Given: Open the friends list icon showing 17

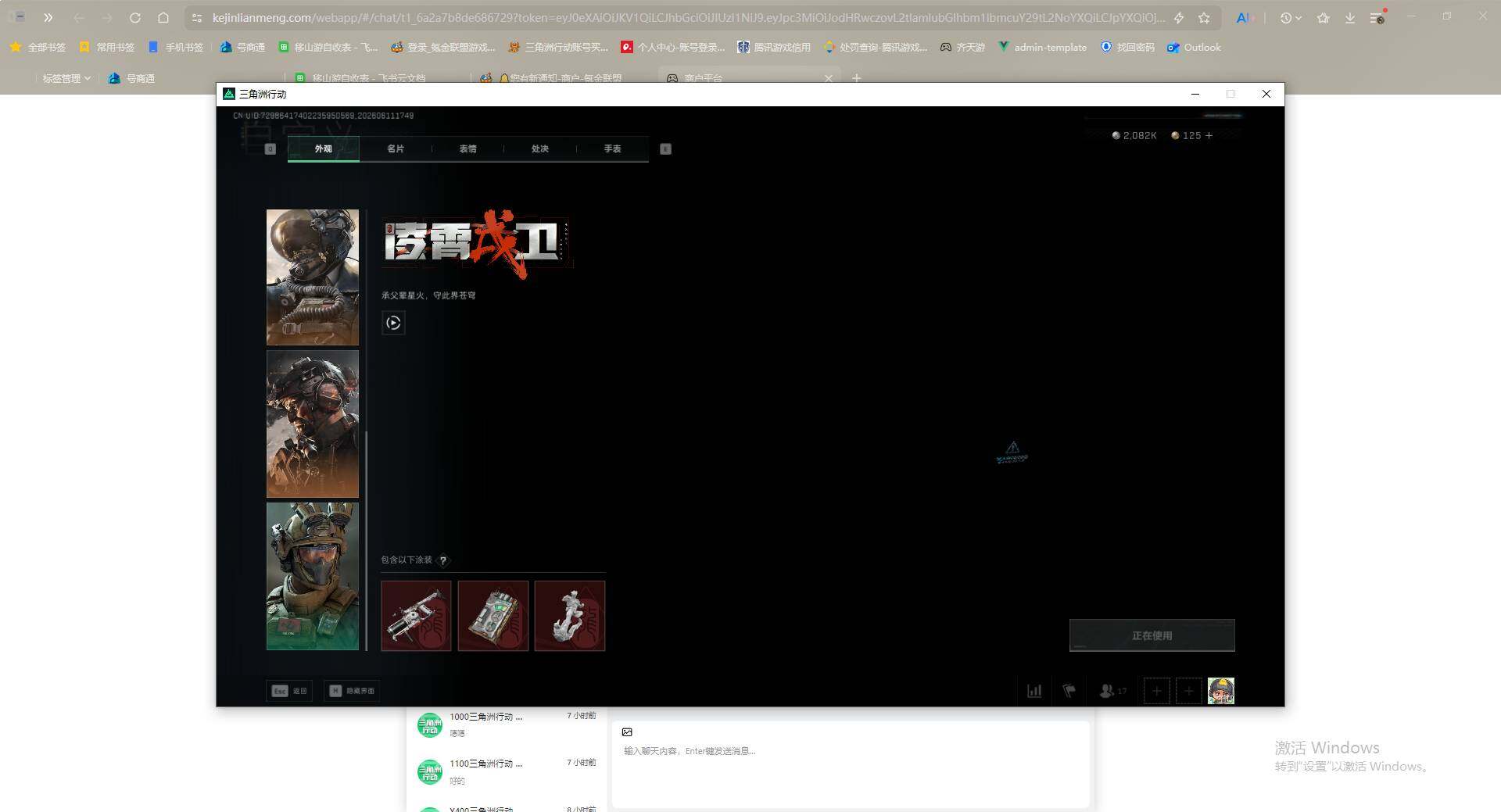Looking at the screenshot, I should click(x=1112, y=691).
